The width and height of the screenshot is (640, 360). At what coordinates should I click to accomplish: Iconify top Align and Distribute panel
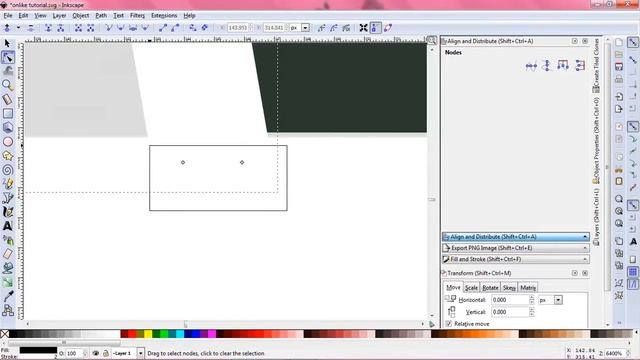pos(575,41)
